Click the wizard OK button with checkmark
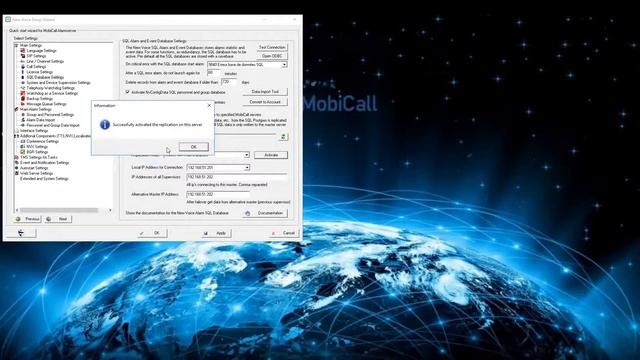The image size is (640, 360). click(x=152, y=233)
